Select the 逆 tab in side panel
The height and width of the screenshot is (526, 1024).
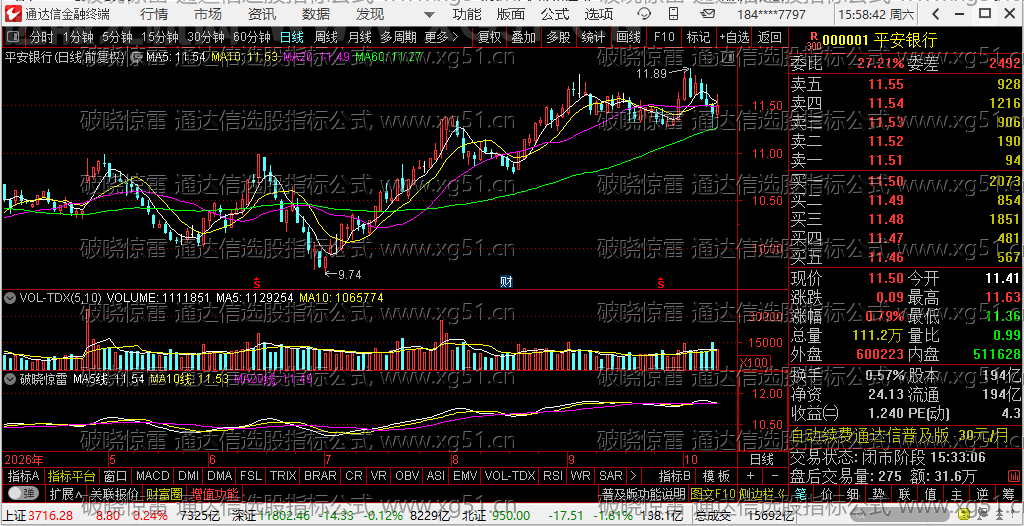point(983,492)
